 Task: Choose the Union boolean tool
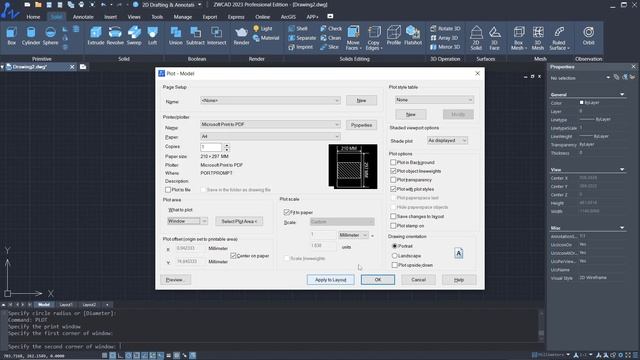pyautogui.click(x=176, y=36)
